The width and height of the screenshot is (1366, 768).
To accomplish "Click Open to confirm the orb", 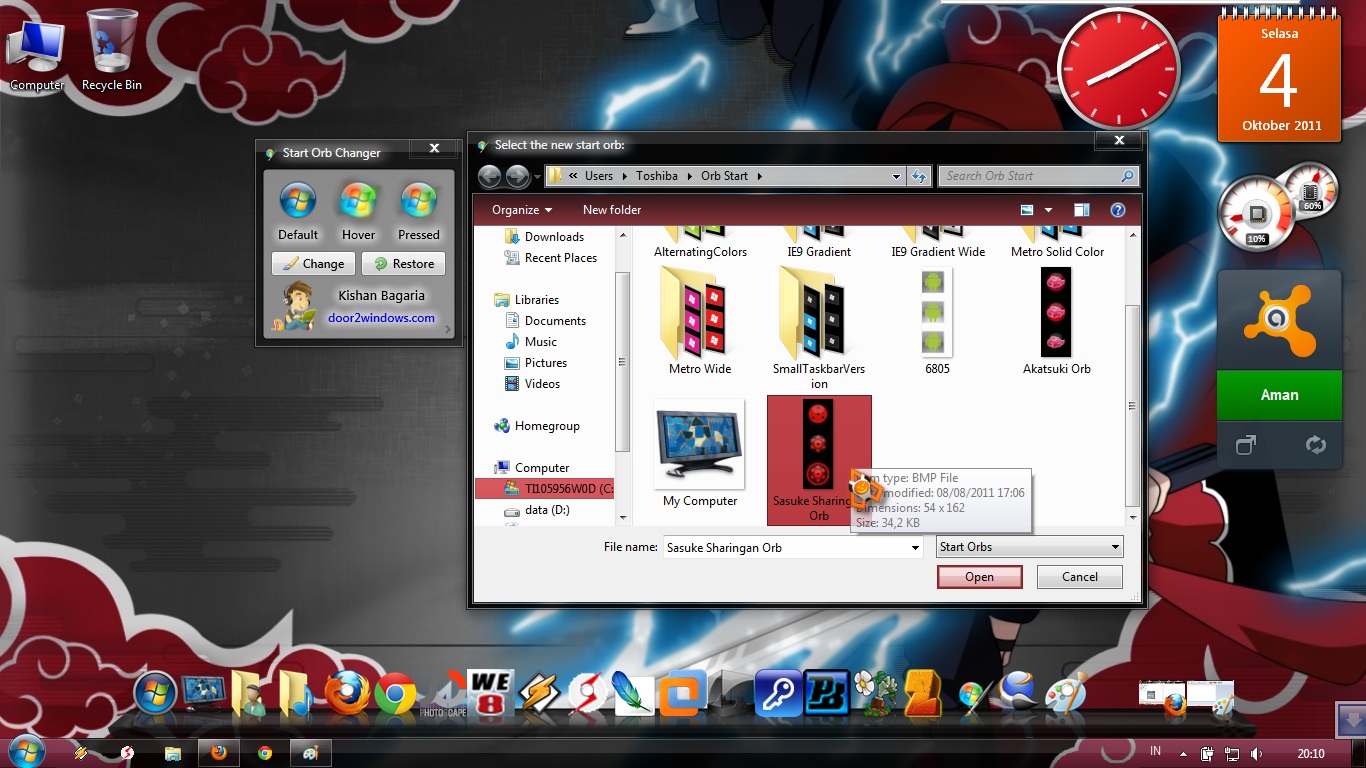I will coord(979,577).
